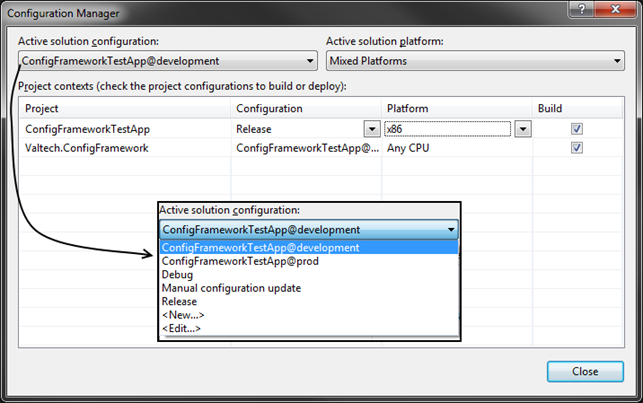Choose Manual configuration update option
Image resolution: width=643 pixels, height=403 pixels.
pyautogui.click(x=231, y=288)
